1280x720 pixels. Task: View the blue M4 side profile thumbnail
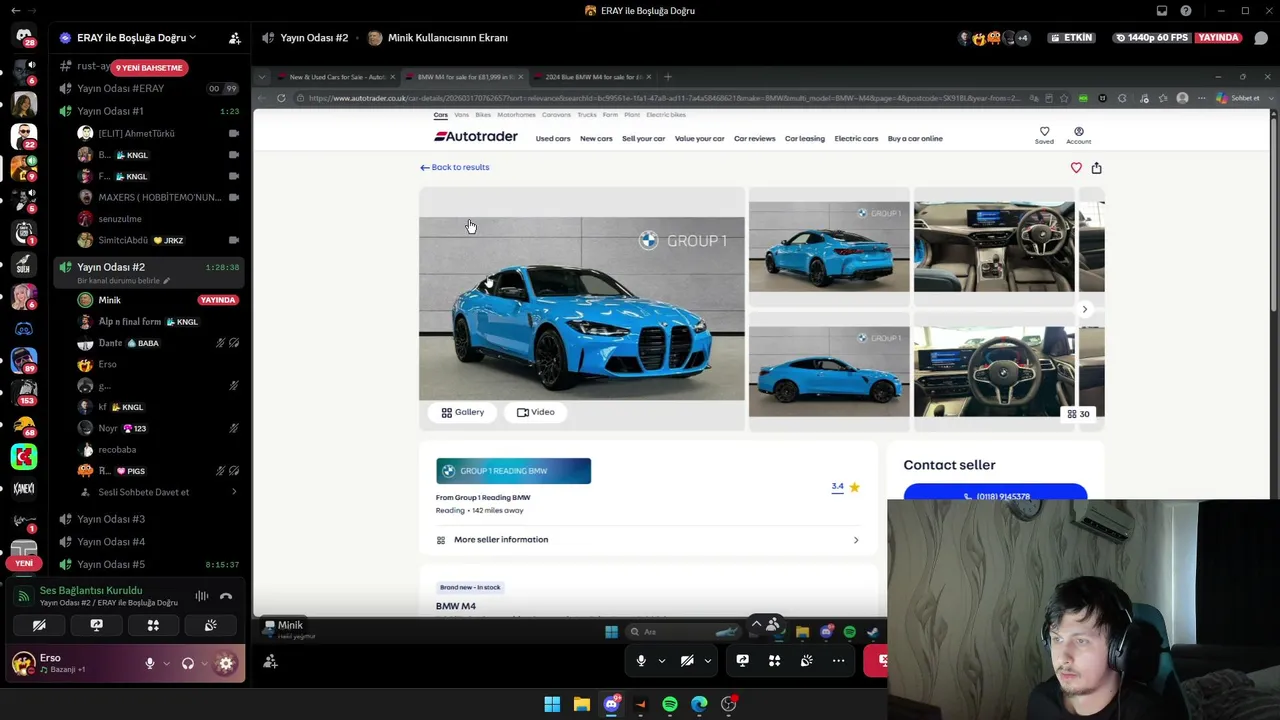[829, 372]
